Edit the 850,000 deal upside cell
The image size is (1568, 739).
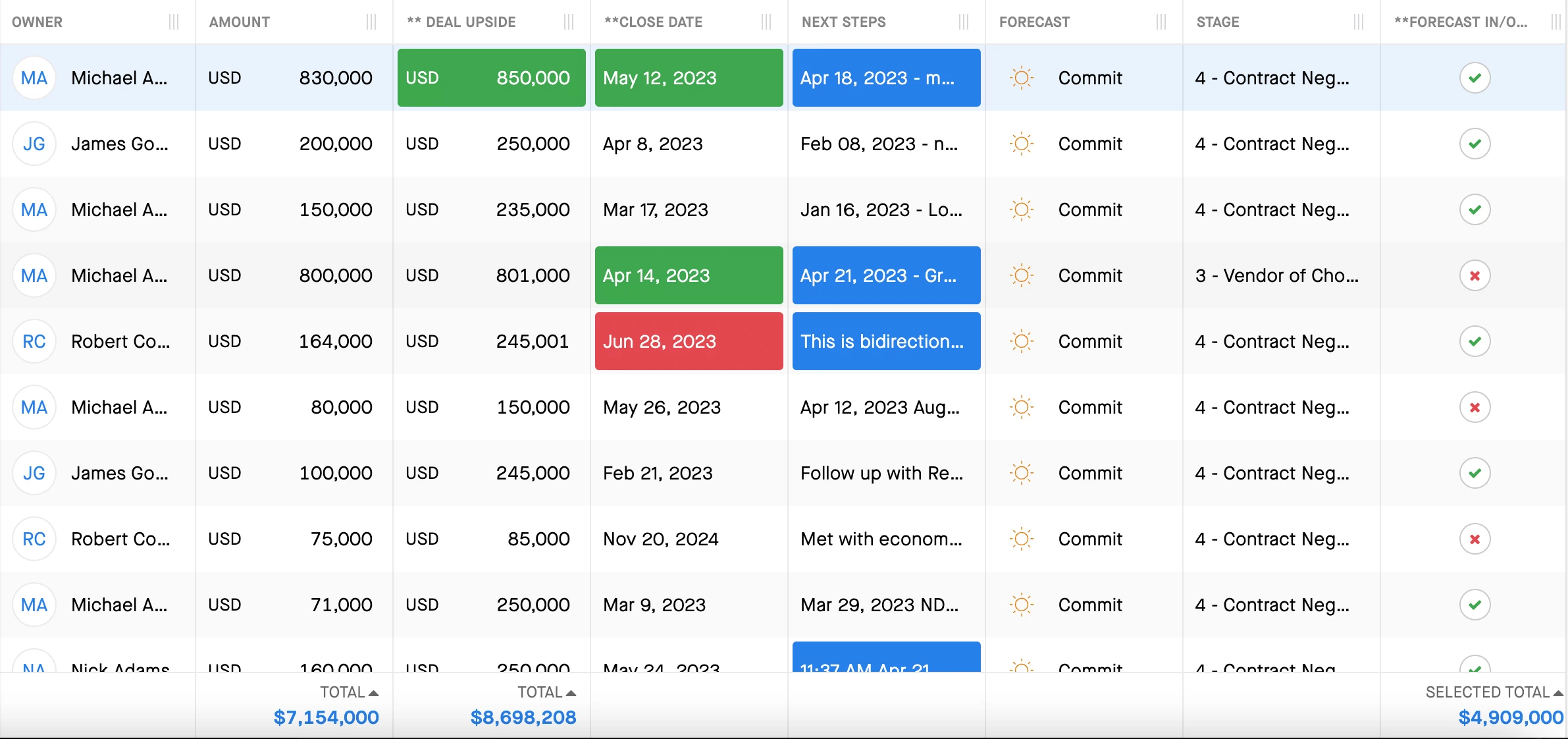[491, 78]
